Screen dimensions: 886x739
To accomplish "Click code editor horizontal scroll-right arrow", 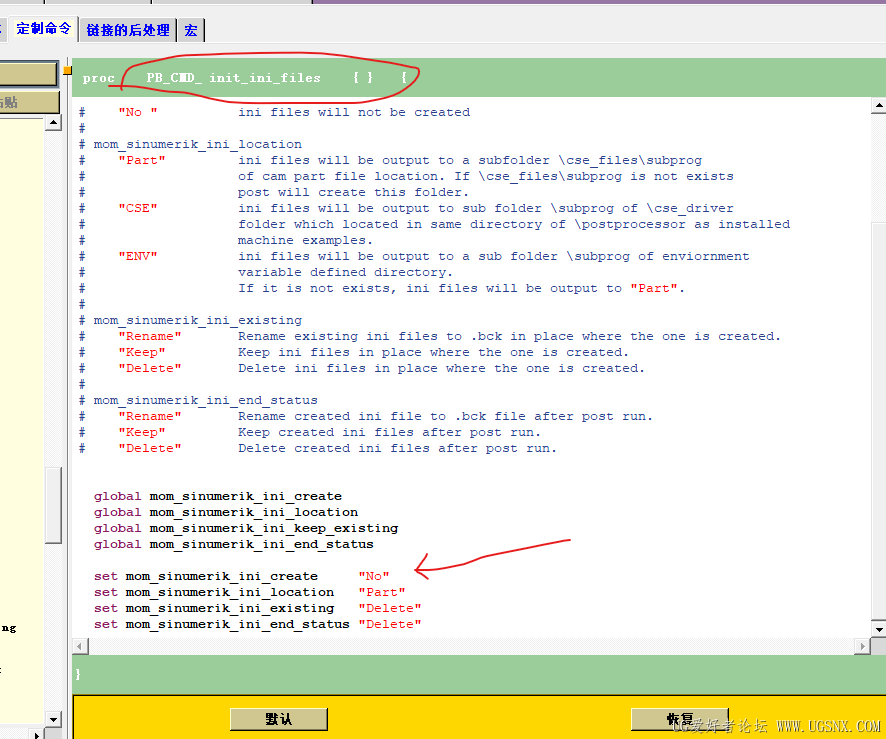I will 862,646.
